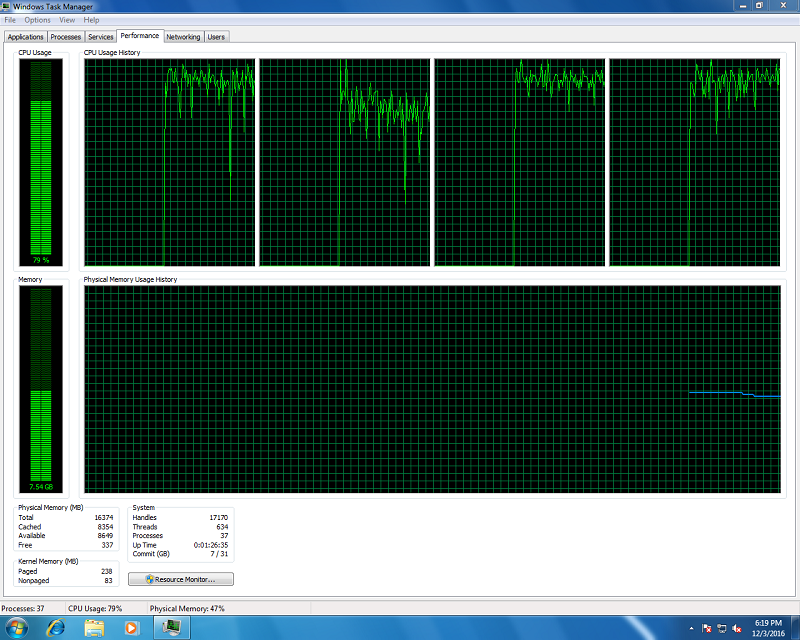This screenshot has width=800, height=640.
Task: Click the Threads value 634
Action: pos(222,527)
